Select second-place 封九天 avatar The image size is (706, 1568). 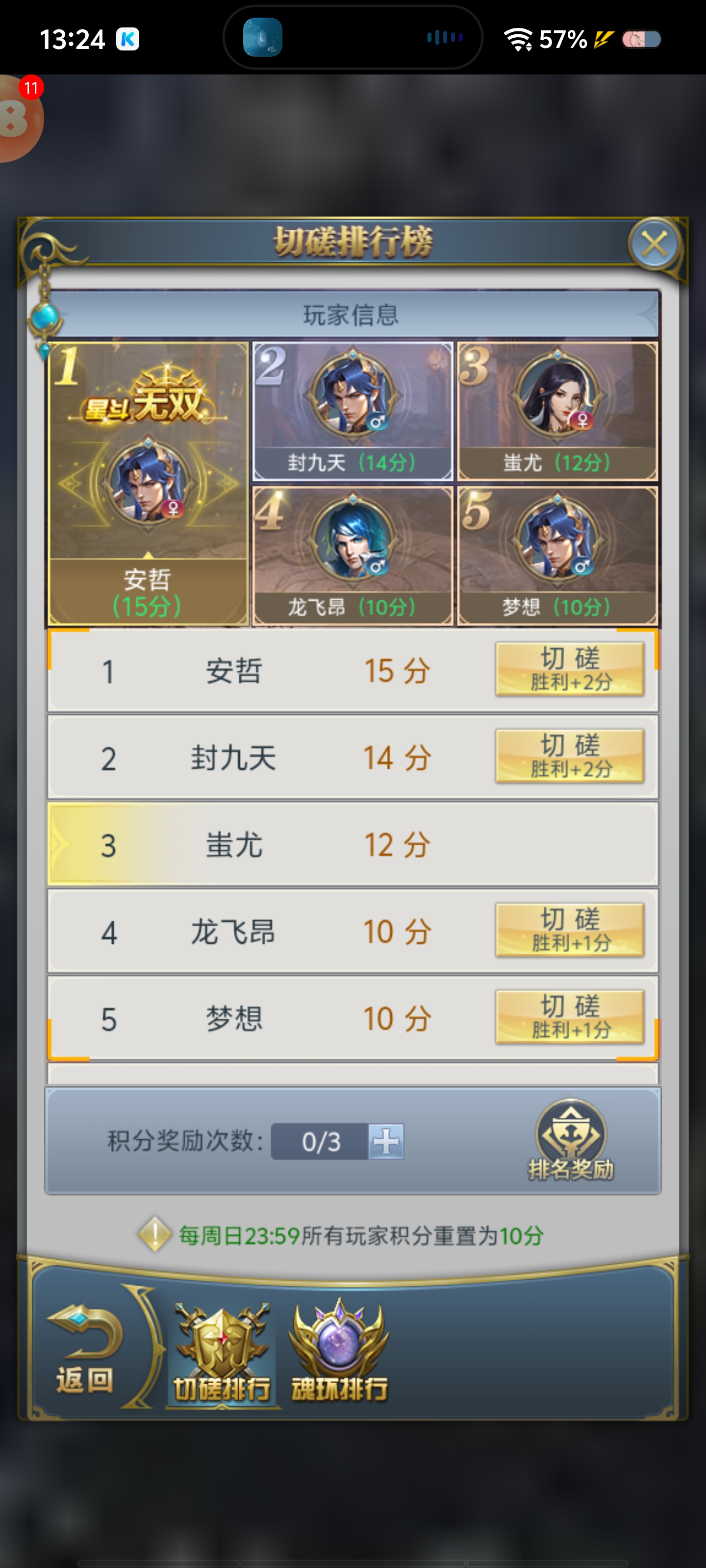(353, 411)
